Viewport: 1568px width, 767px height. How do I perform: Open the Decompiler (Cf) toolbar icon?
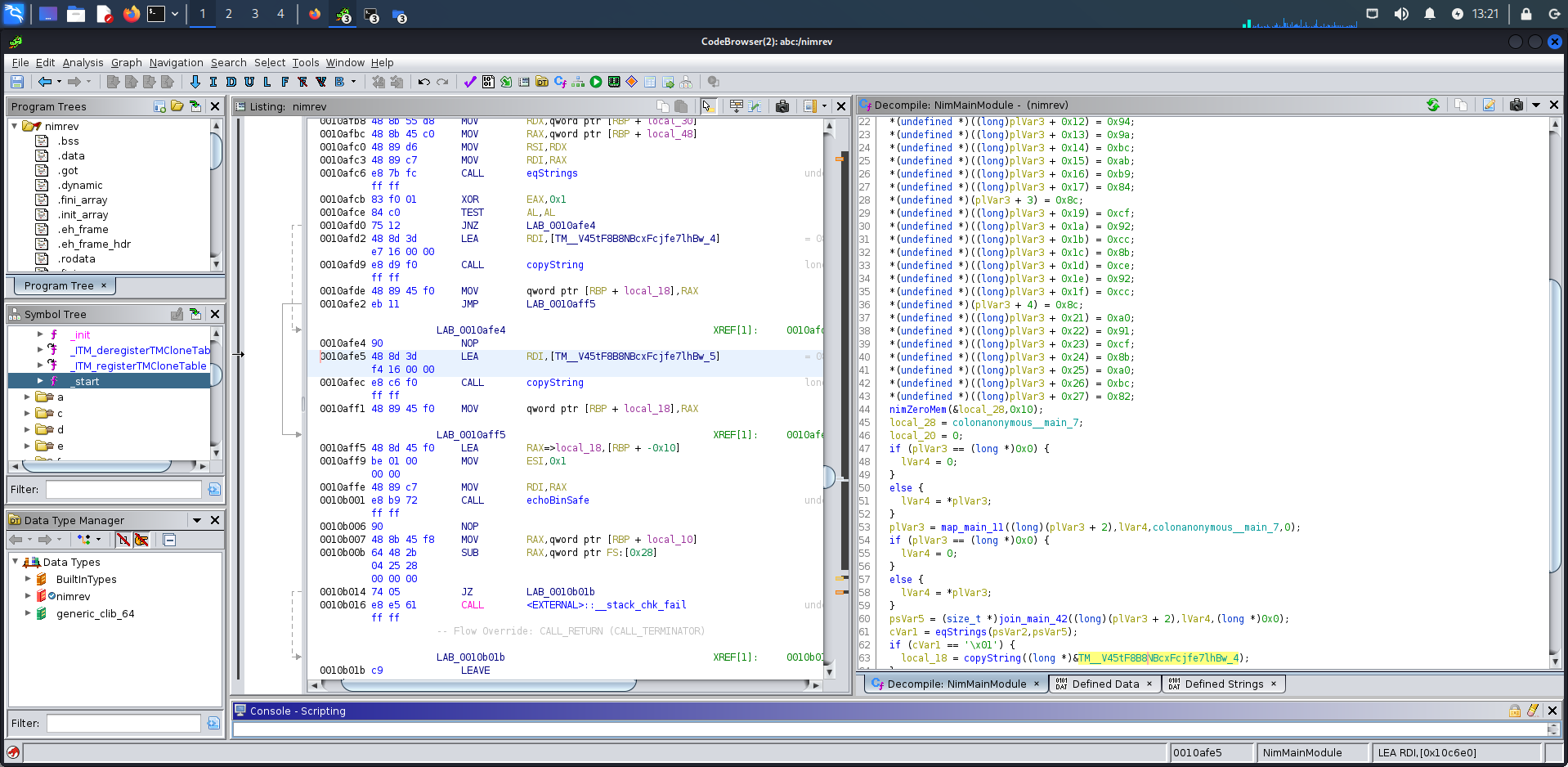coord(560,82)
